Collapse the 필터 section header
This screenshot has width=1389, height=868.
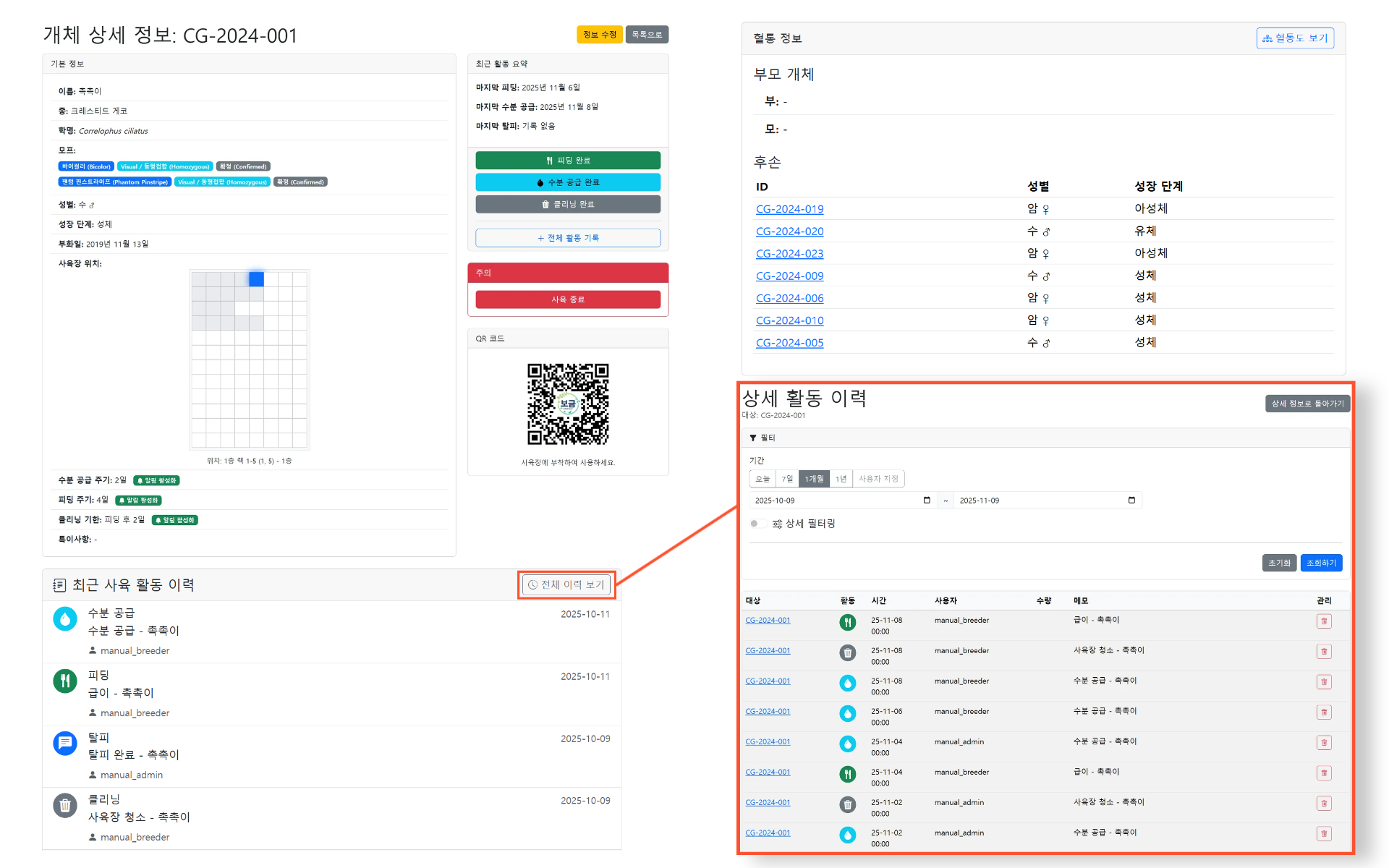click(767, 437)
